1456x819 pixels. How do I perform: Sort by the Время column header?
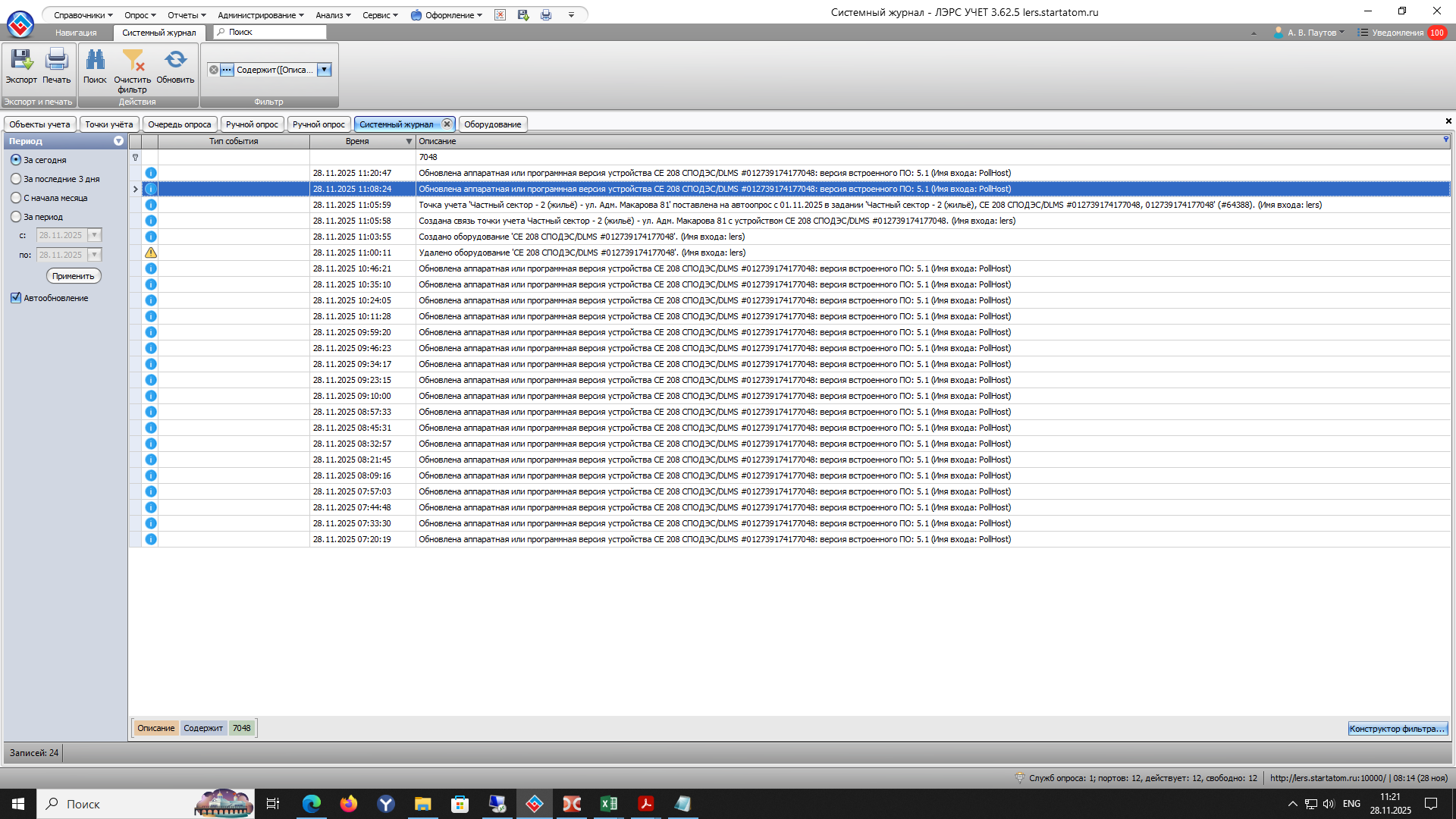tap(357, 141)
